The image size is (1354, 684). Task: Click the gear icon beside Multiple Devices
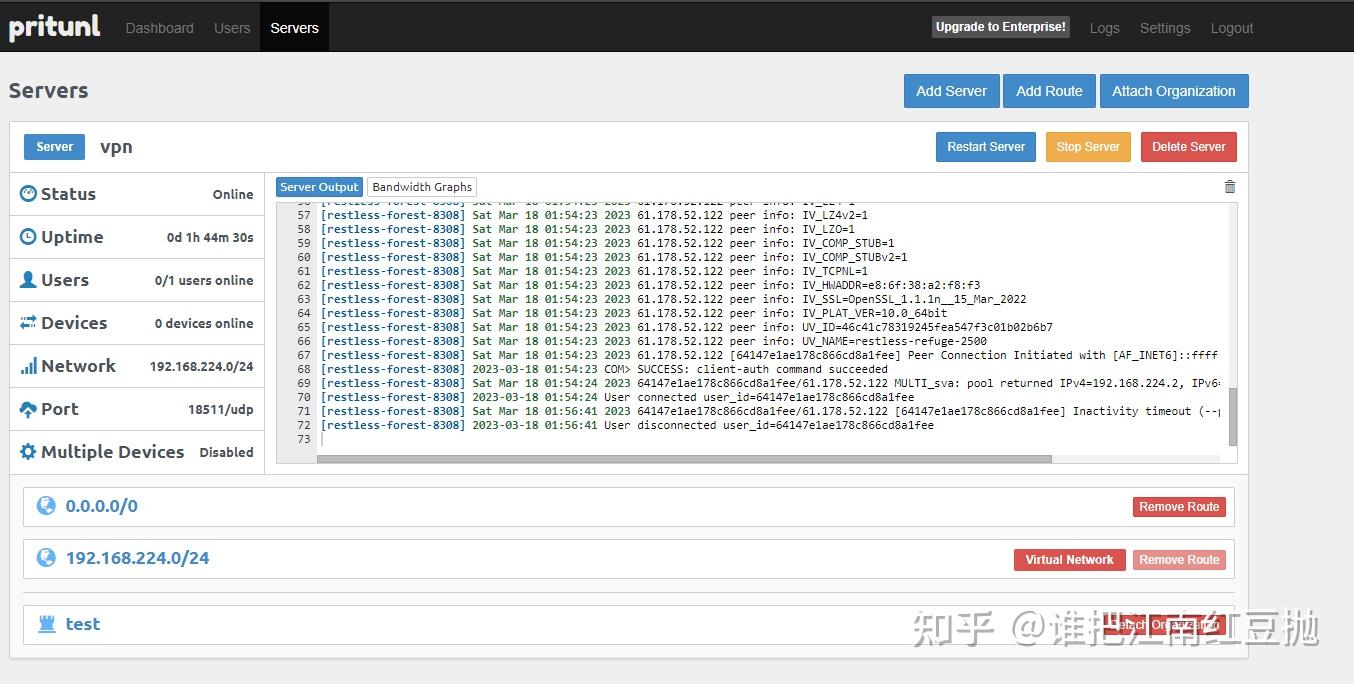coord(28,451)
